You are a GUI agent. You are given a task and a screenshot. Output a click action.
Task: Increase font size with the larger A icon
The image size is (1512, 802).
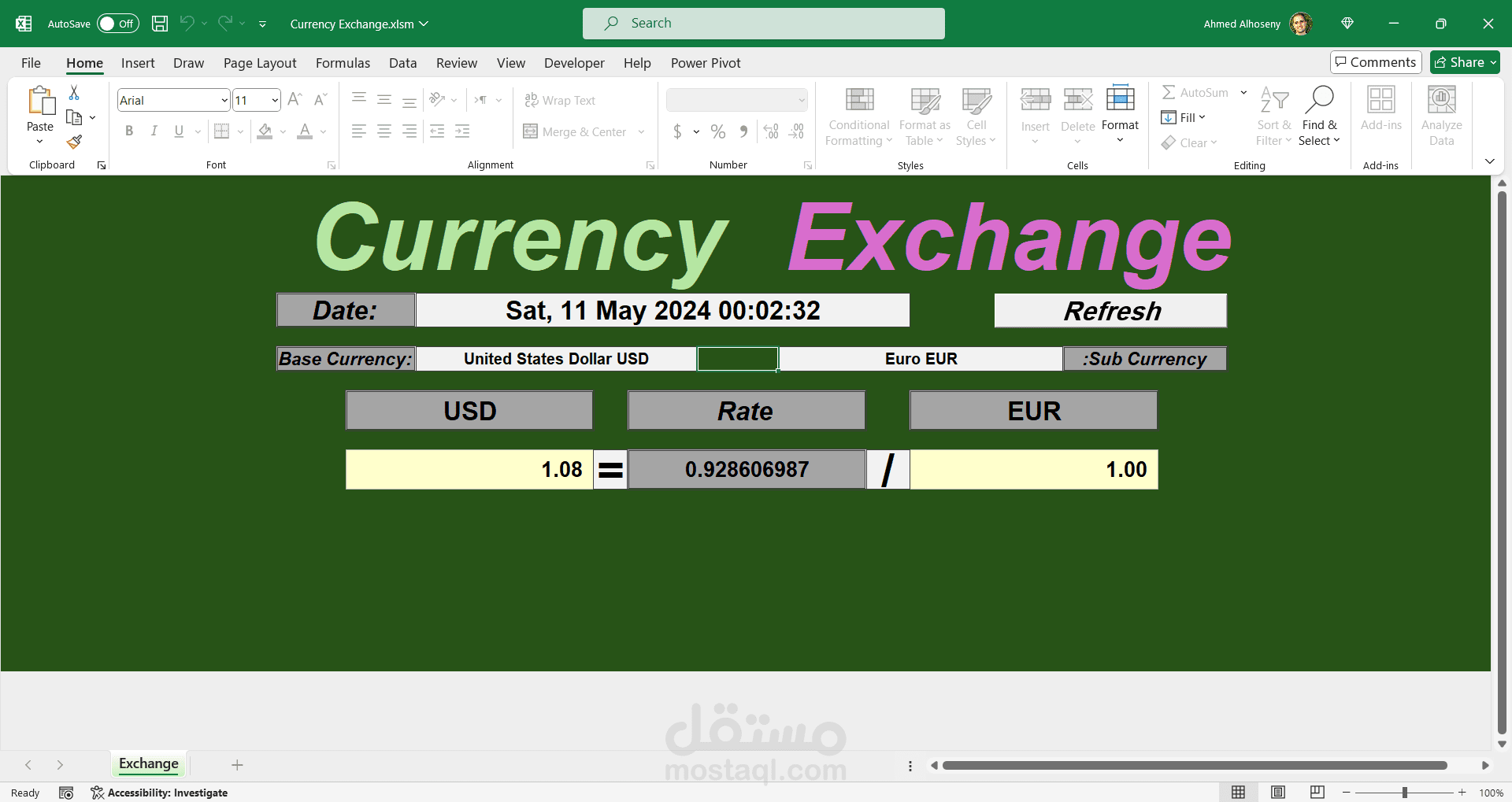295,100
